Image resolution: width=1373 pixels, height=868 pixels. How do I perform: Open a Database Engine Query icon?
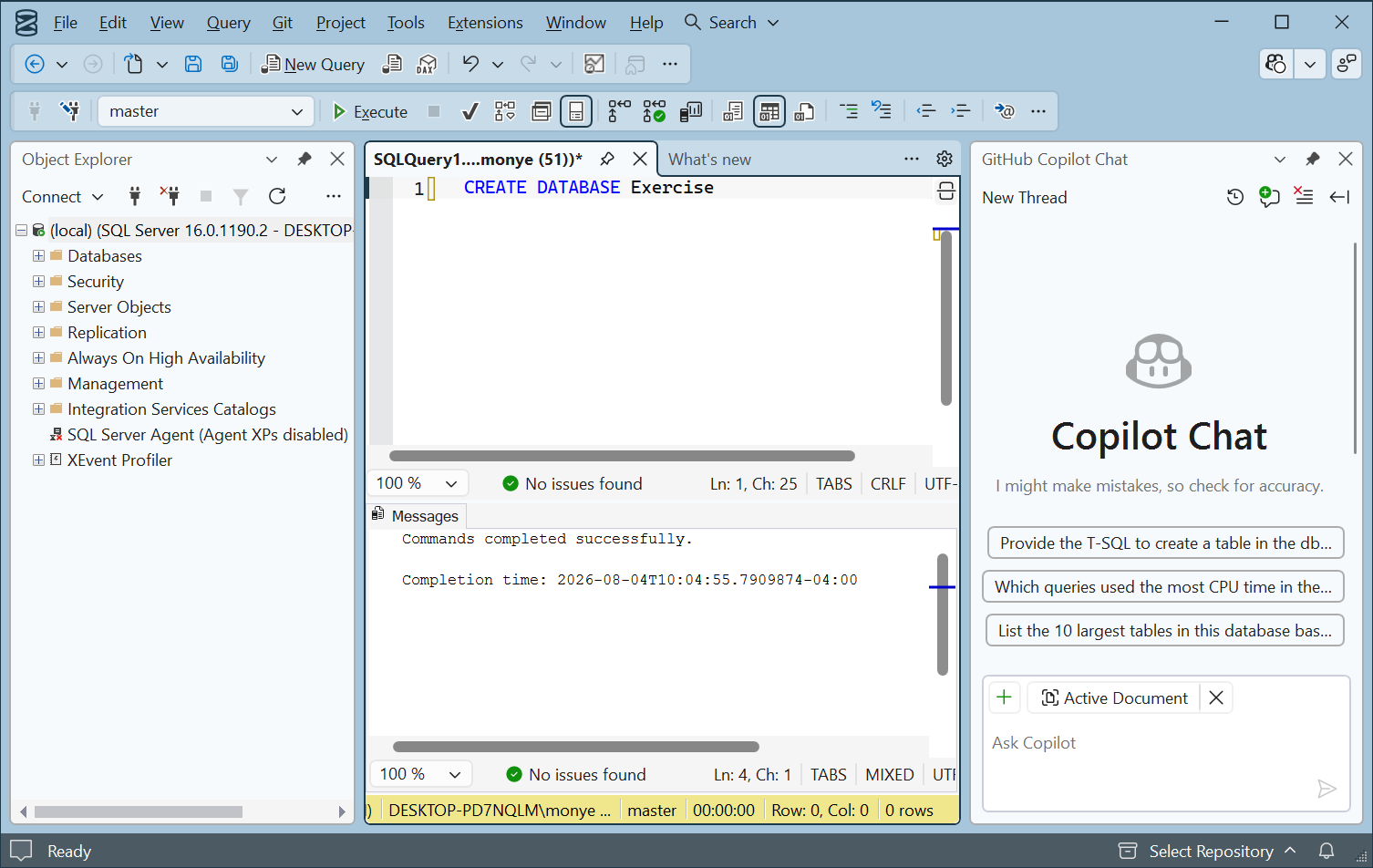click(392, 64)
